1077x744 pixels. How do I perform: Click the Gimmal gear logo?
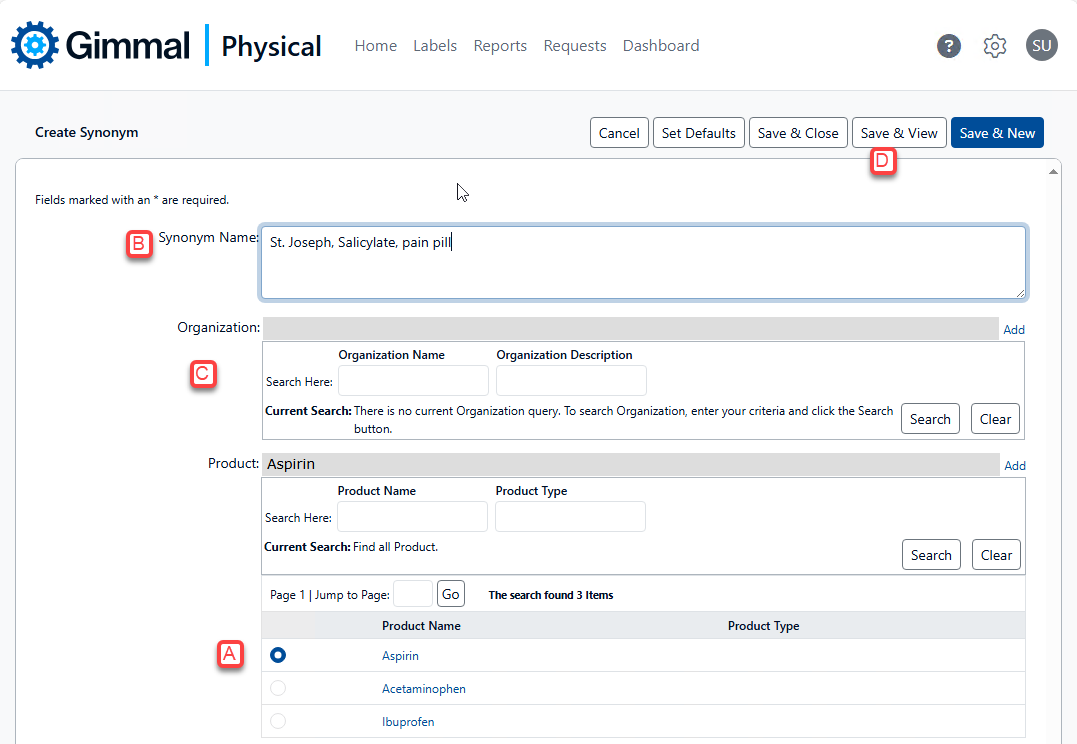[36, 45]
